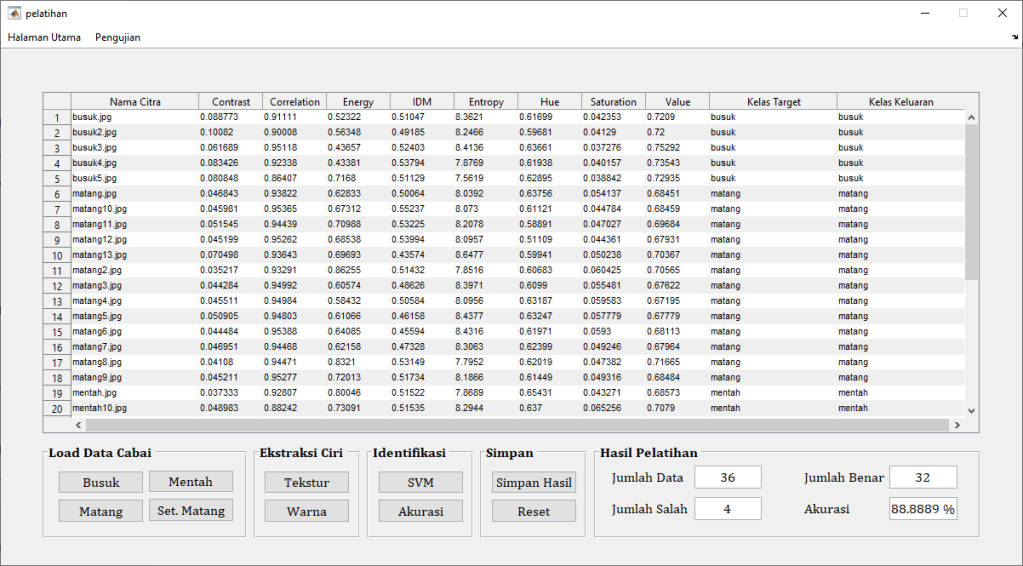Image resolution: width=1023 pixels, height=566 pixels.
Task: Click the menu bar overflow arrow icon
Action: 1015,37
